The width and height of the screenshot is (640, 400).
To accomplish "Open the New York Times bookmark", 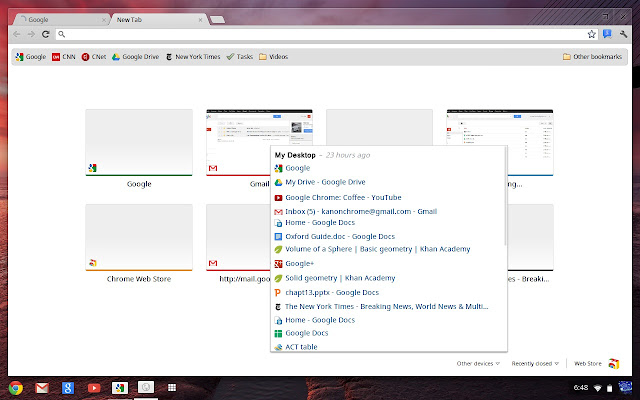I will tap(193, 57).
